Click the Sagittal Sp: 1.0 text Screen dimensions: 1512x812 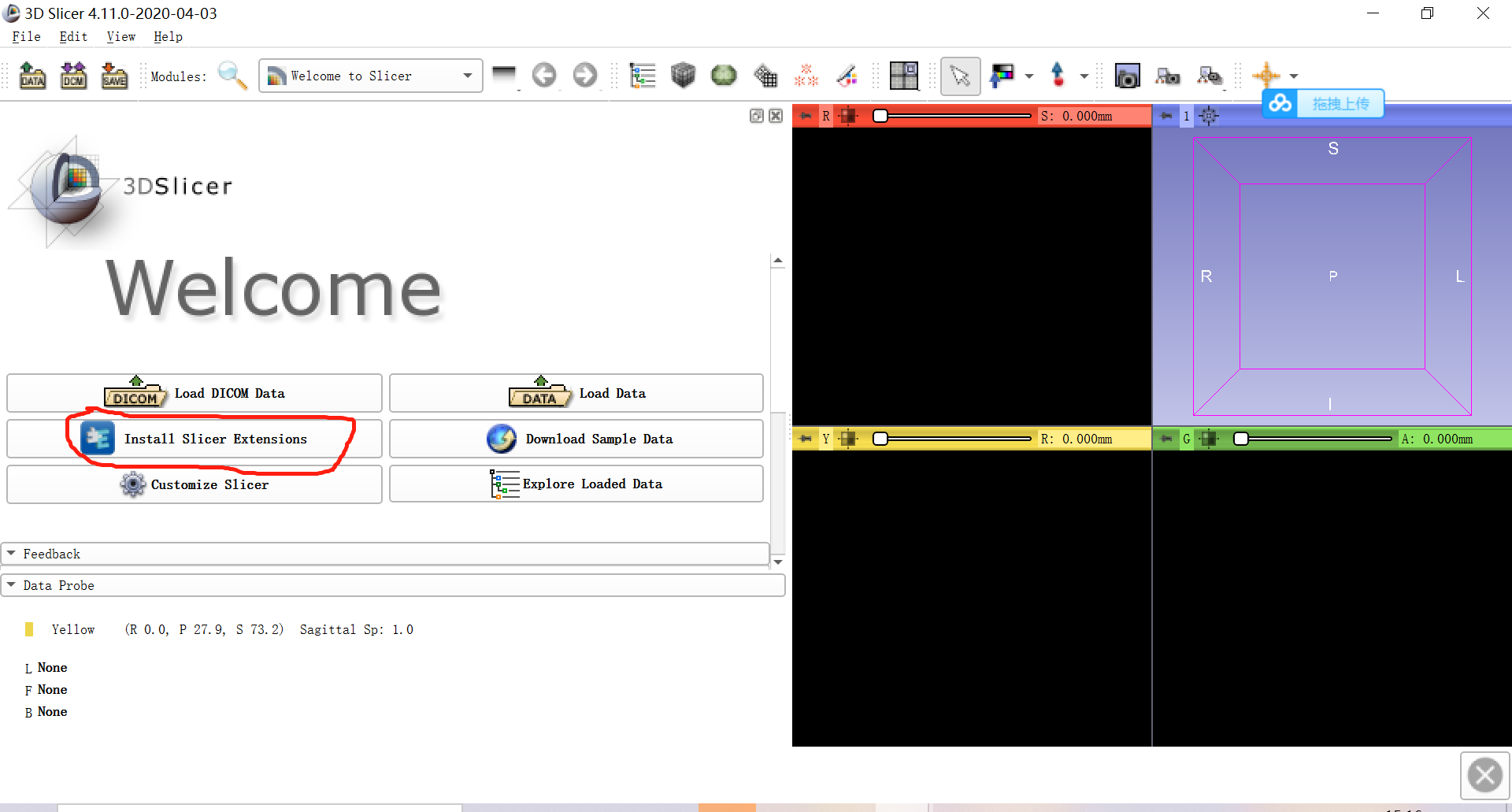click(356, 629)
